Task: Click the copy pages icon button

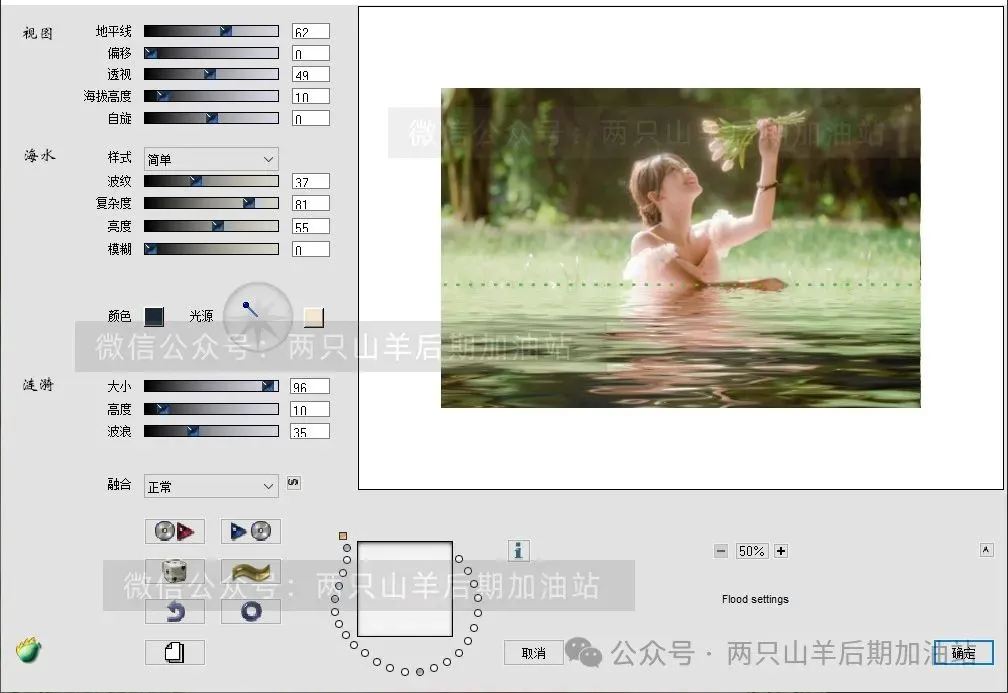Action: [x=175, y=652]
